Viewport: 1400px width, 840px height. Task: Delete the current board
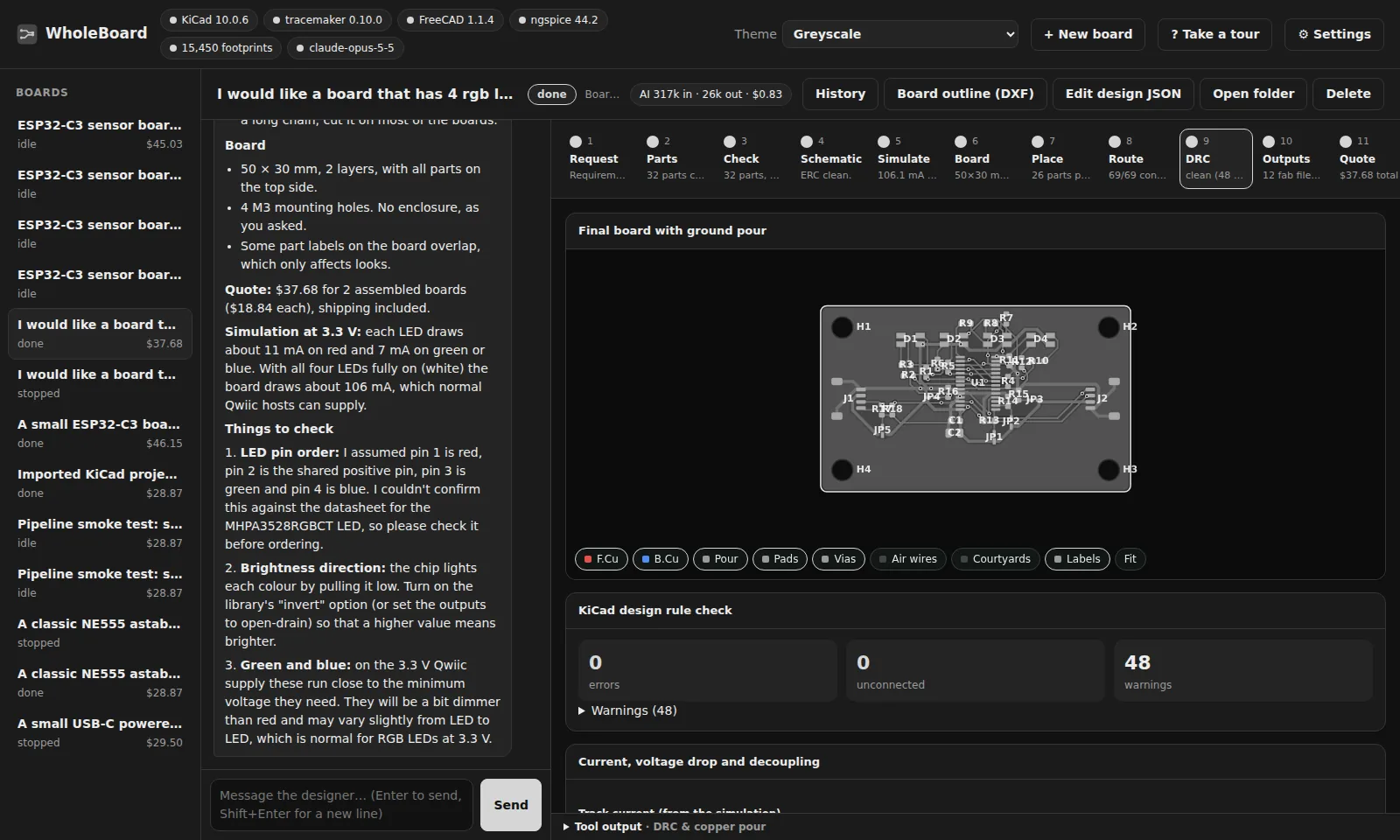point(1347,94)
